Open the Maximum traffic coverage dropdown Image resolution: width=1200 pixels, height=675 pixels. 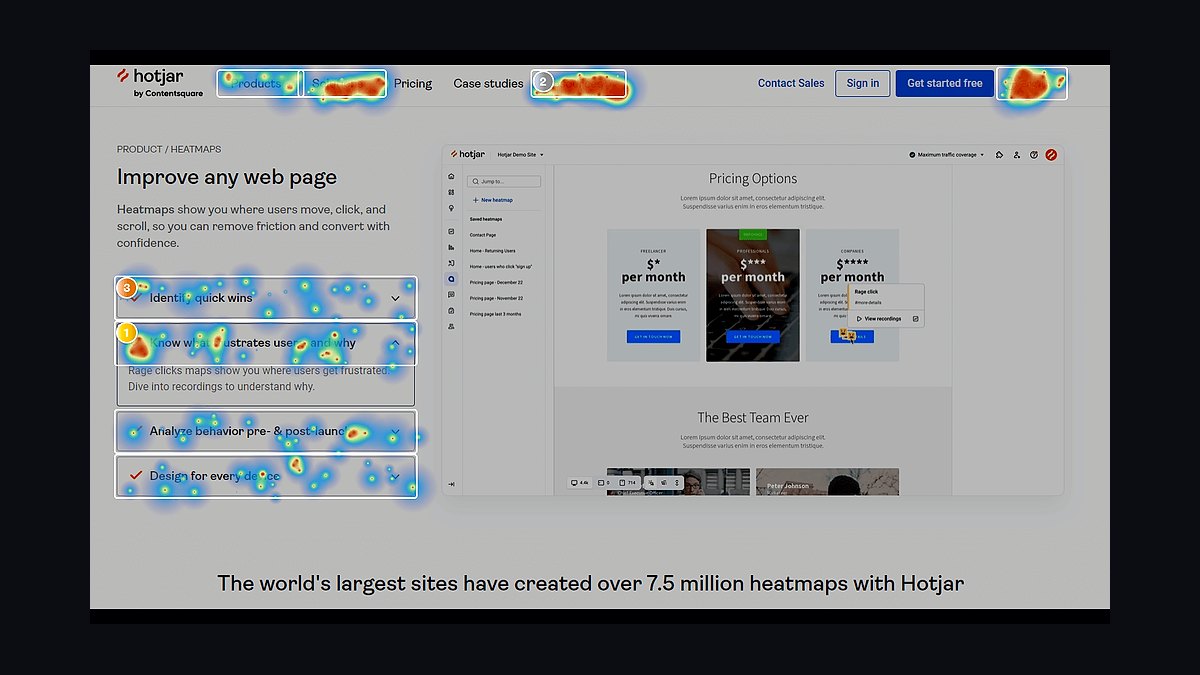coord(948,155)
